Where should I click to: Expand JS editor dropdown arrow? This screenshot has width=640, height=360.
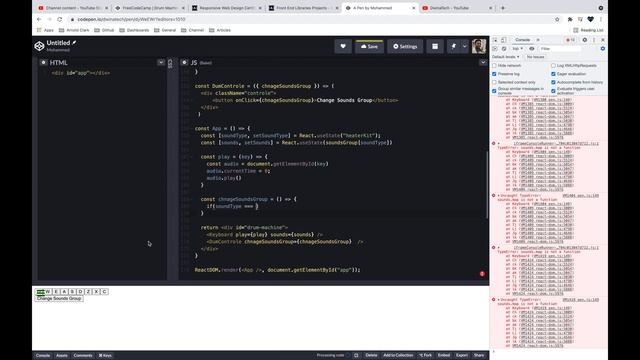[483, 62]
